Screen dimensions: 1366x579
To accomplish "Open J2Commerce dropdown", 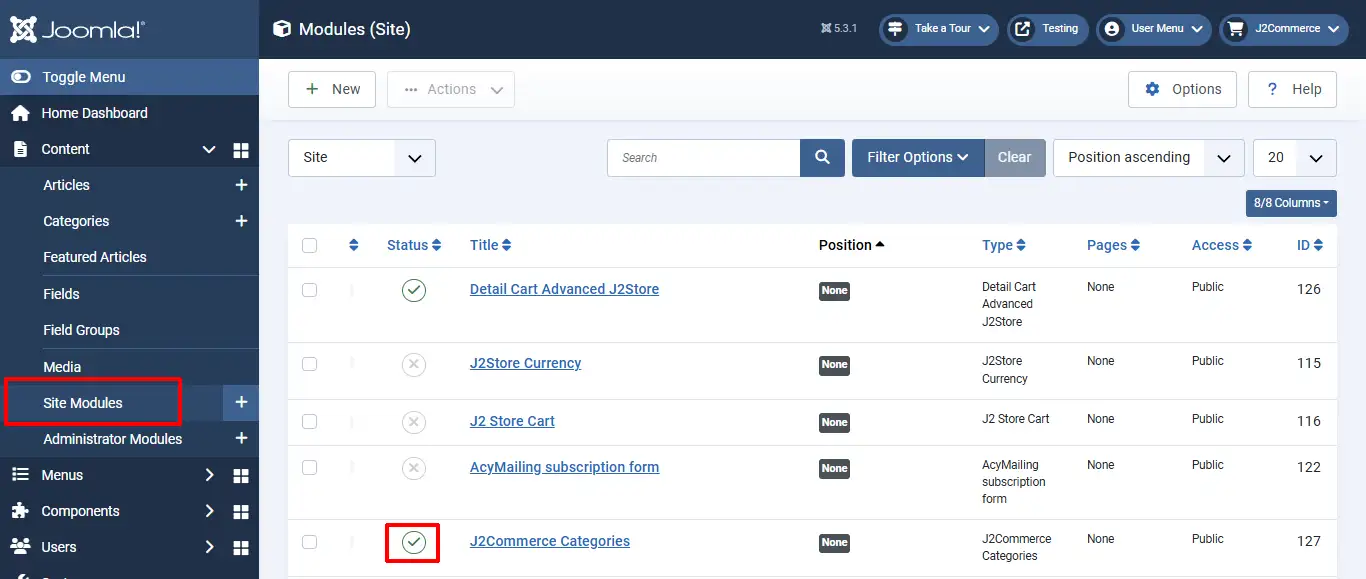I will 1284,29.
